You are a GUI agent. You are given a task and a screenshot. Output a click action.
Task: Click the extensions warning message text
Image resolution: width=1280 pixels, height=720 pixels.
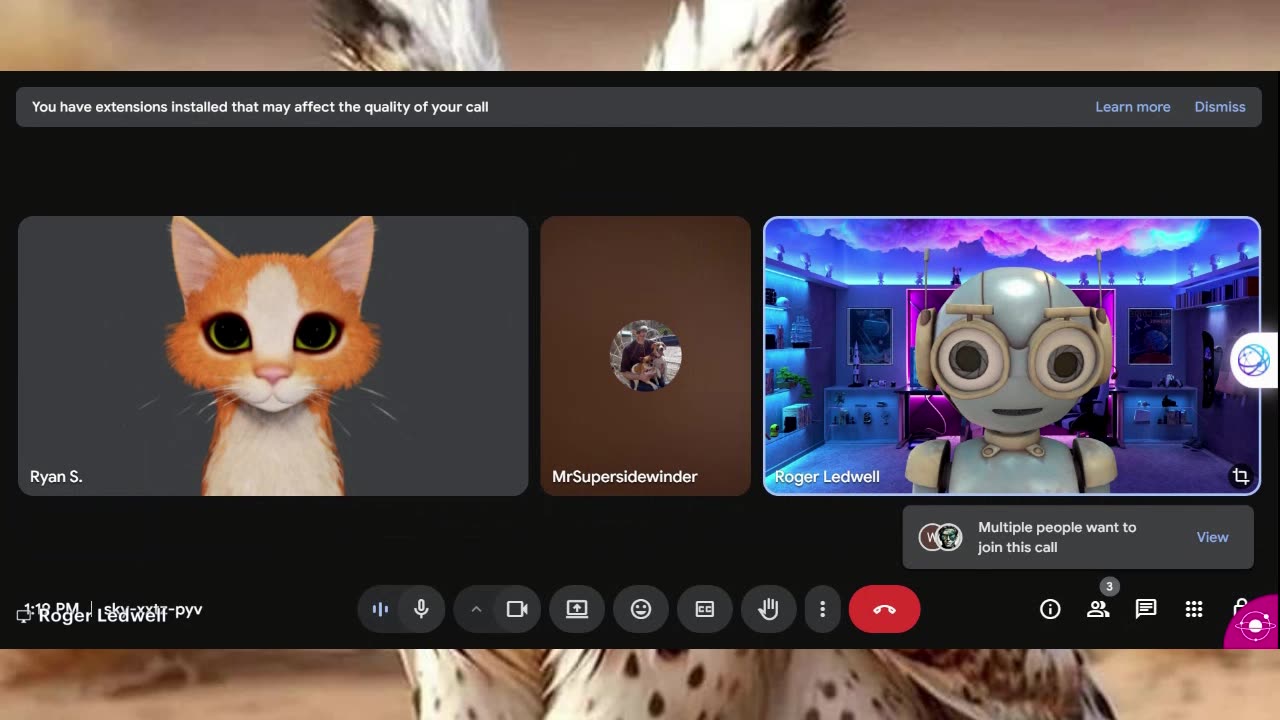(260, 107)
